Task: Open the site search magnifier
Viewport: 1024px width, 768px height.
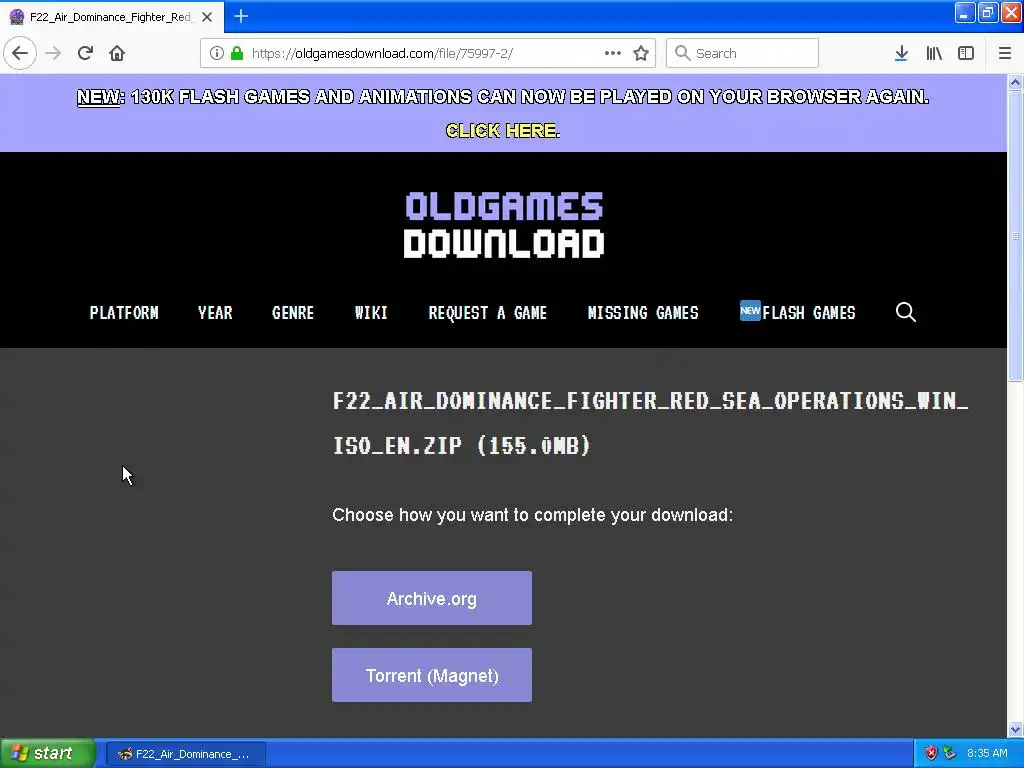Action: coord(906,312)
